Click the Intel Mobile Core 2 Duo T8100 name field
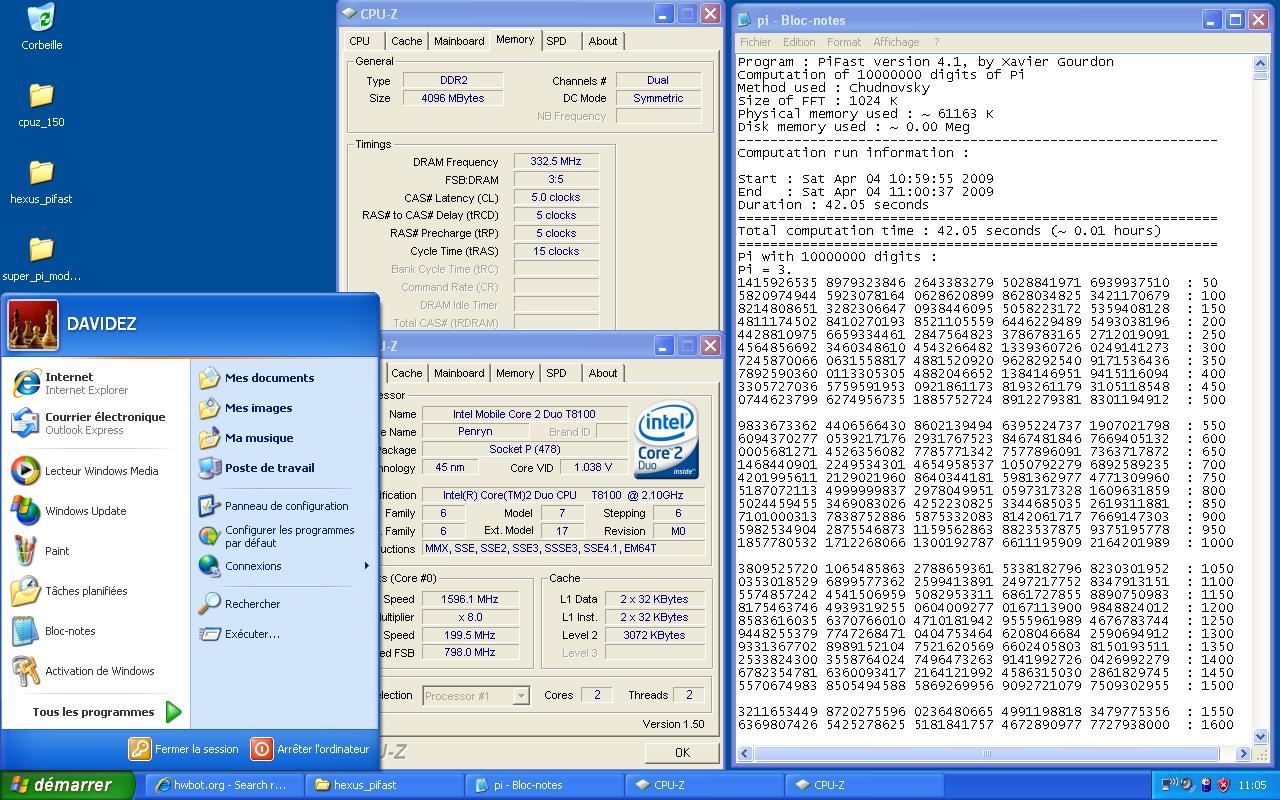The image size is (1280, 800). (x=525, y=414)
